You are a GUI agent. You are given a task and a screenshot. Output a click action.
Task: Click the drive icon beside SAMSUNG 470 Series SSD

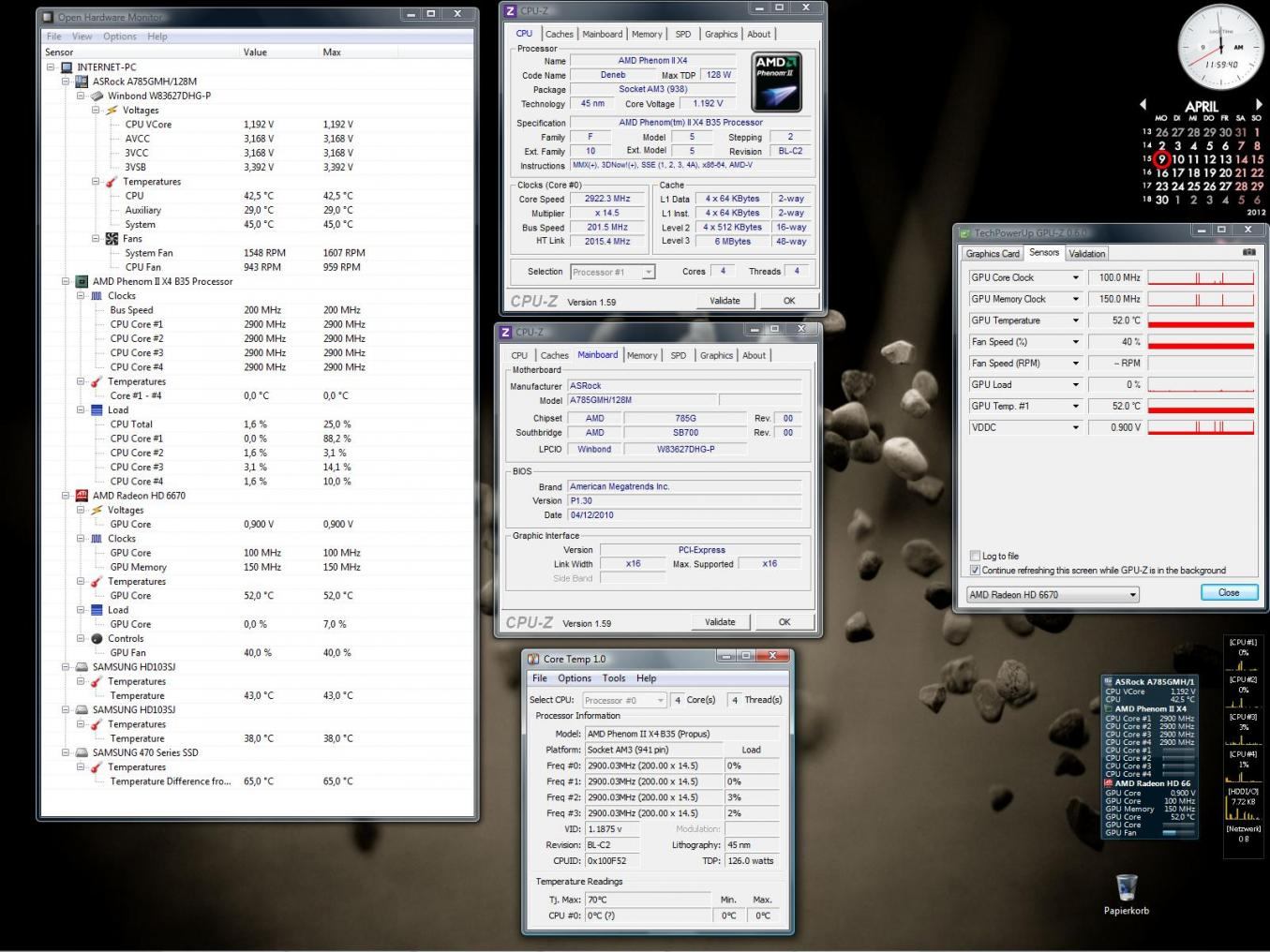click(82, 752)
